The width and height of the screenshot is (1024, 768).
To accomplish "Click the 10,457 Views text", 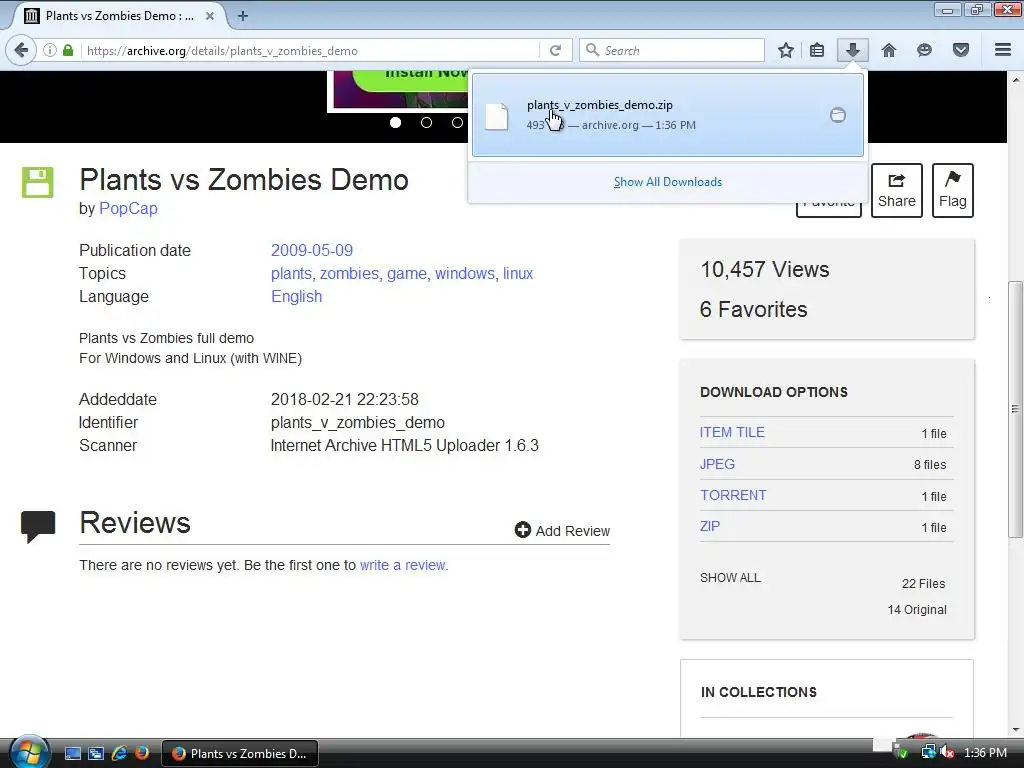I will click(x=764, y=269).
